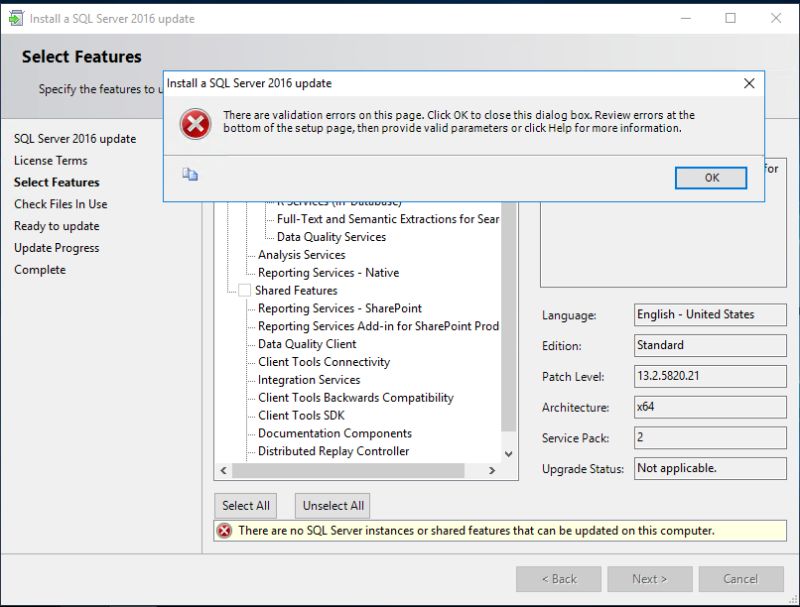Cancel the SQL Server update wizard
This screenshot has height=607, width=800.
tap(741, 578)
